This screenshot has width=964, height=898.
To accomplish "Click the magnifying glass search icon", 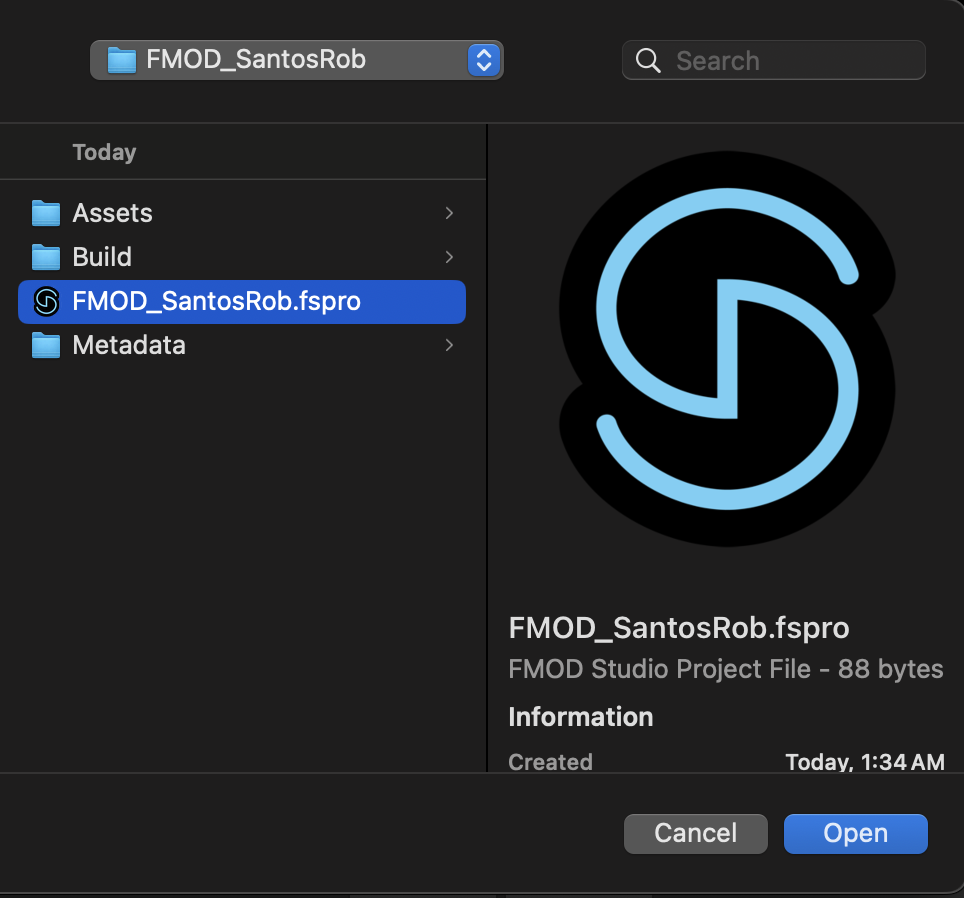I will point(648,61).
